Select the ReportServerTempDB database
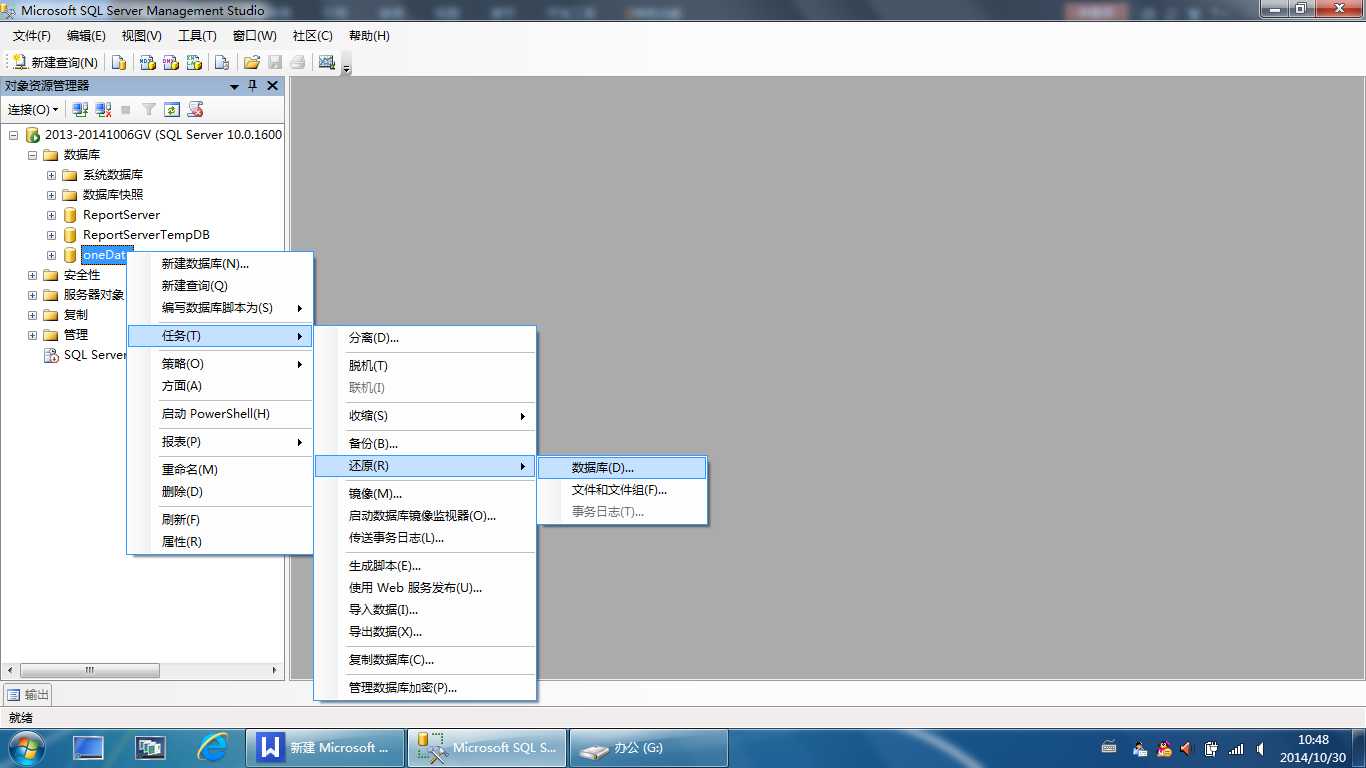 click(x=146, y=235)
